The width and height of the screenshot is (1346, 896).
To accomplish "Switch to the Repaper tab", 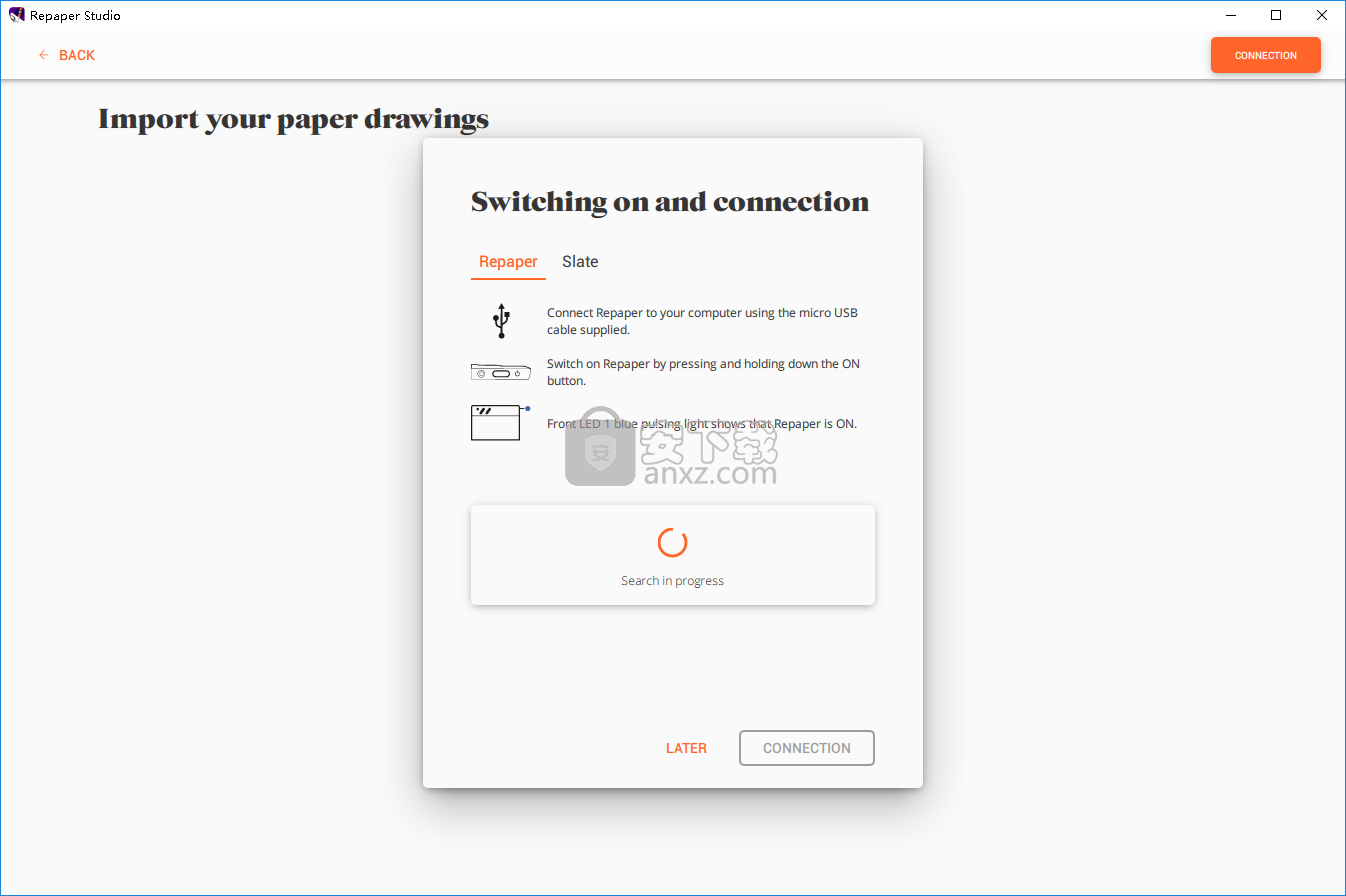I will (508, 262).
